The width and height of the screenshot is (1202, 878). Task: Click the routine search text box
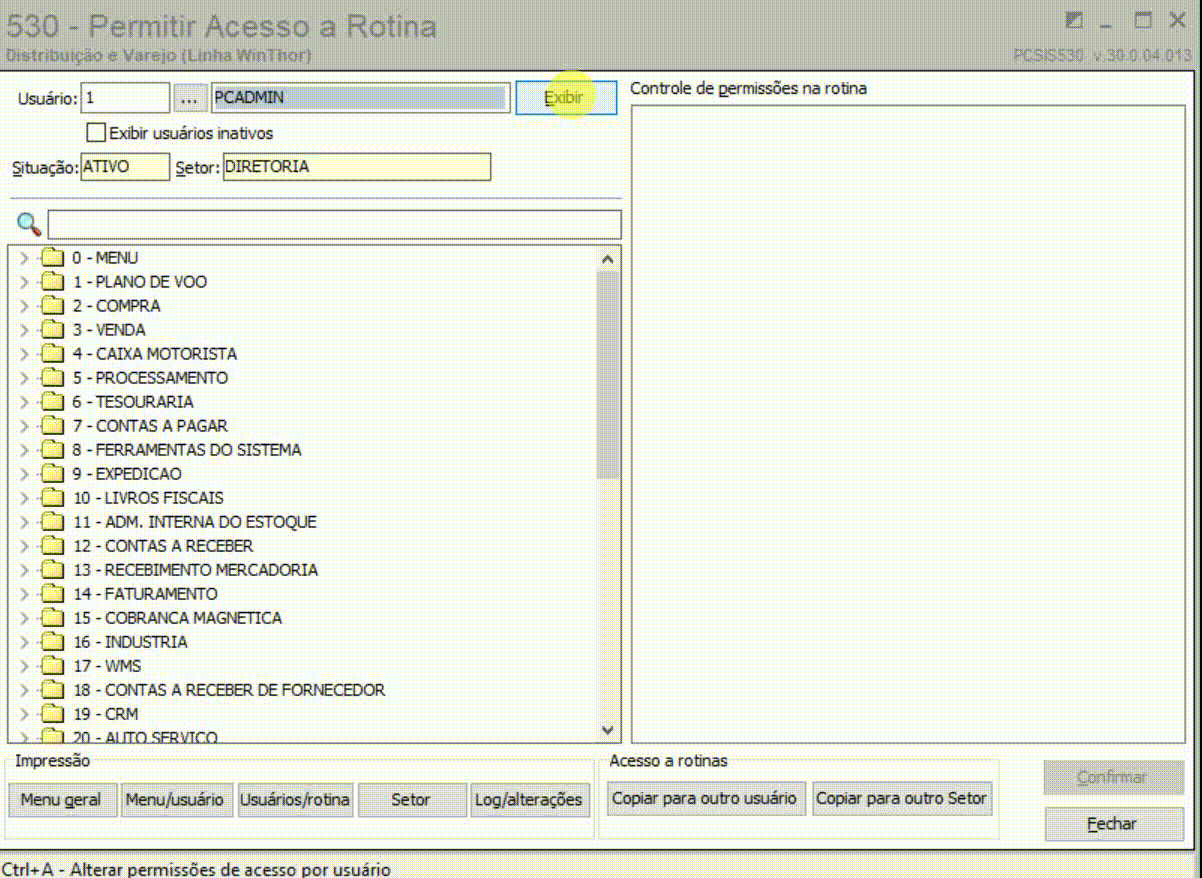[335, 224]
